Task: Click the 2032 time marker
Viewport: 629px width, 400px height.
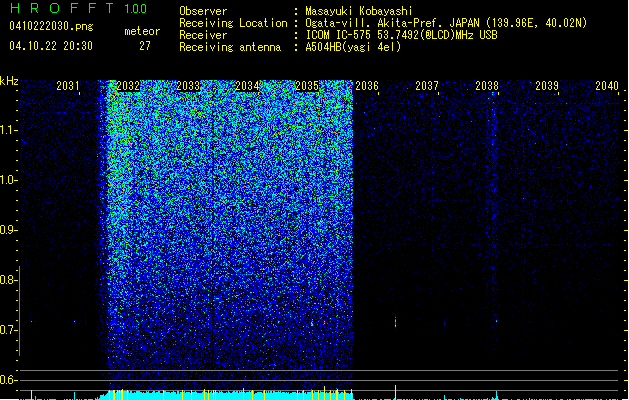Action: point(128,86)
